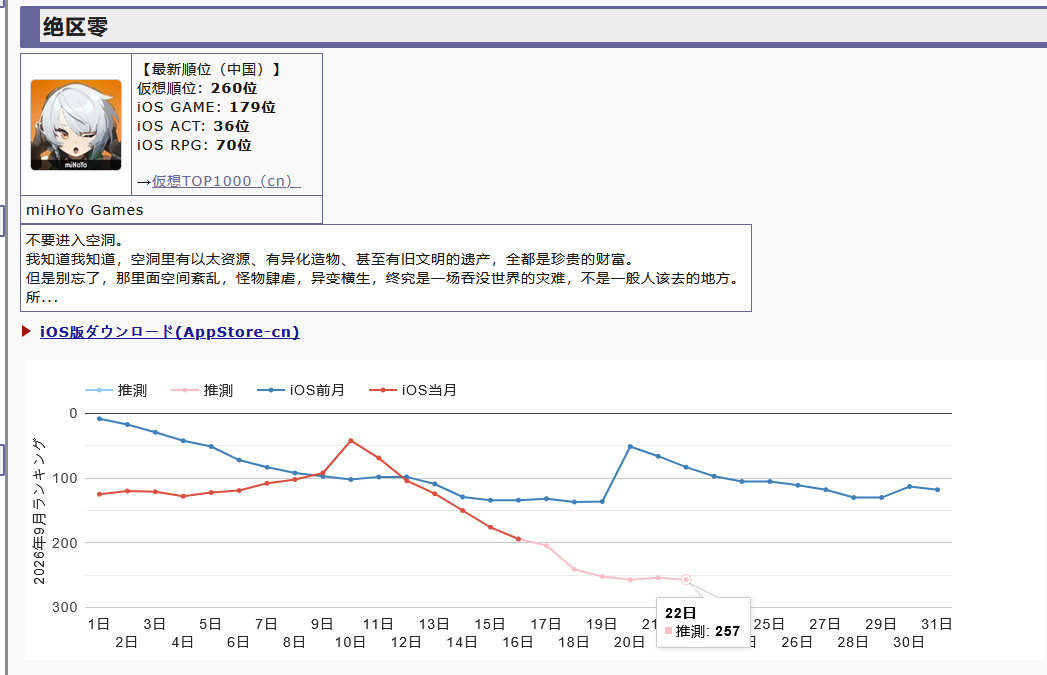Screen dimensions: 1047x675
Task: Click highlighted pink point at 22日
Action: click(x=686, y=580)
